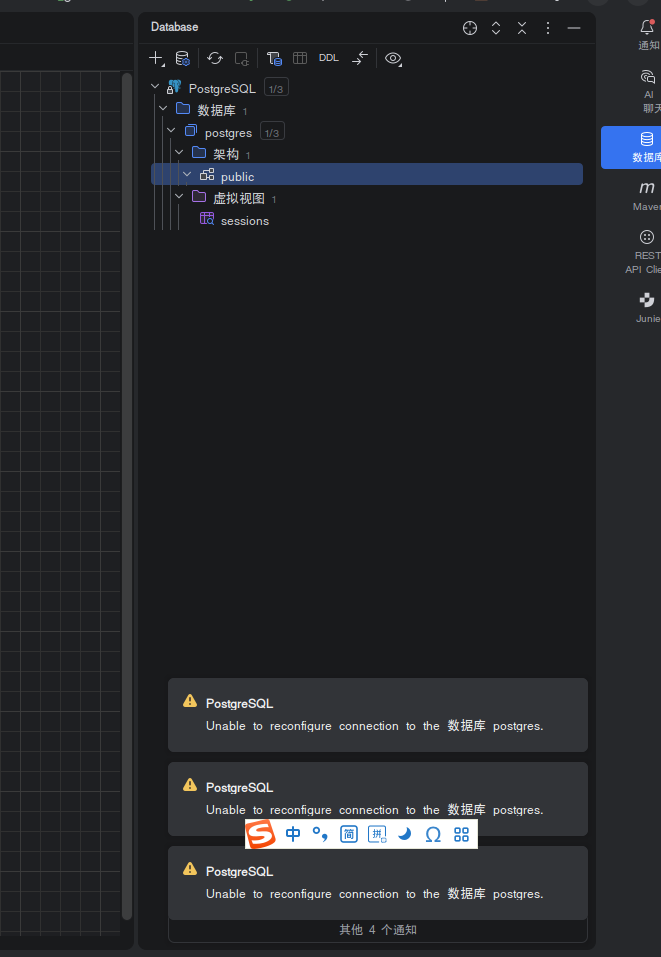Open Data Source Properties icon
This screenshot has width=661, height=957.
(182, 59)
